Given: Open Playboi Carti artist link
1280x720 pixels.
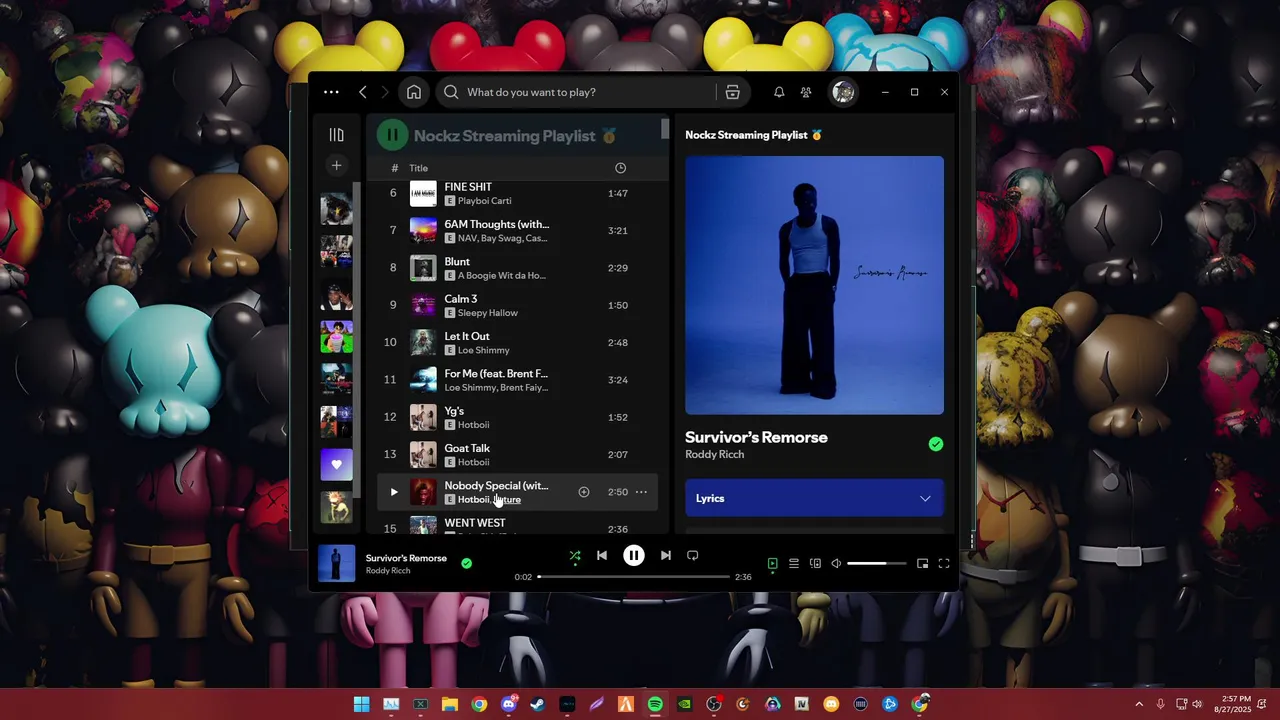Looking at the screenshot, I should tap(484, 201).
